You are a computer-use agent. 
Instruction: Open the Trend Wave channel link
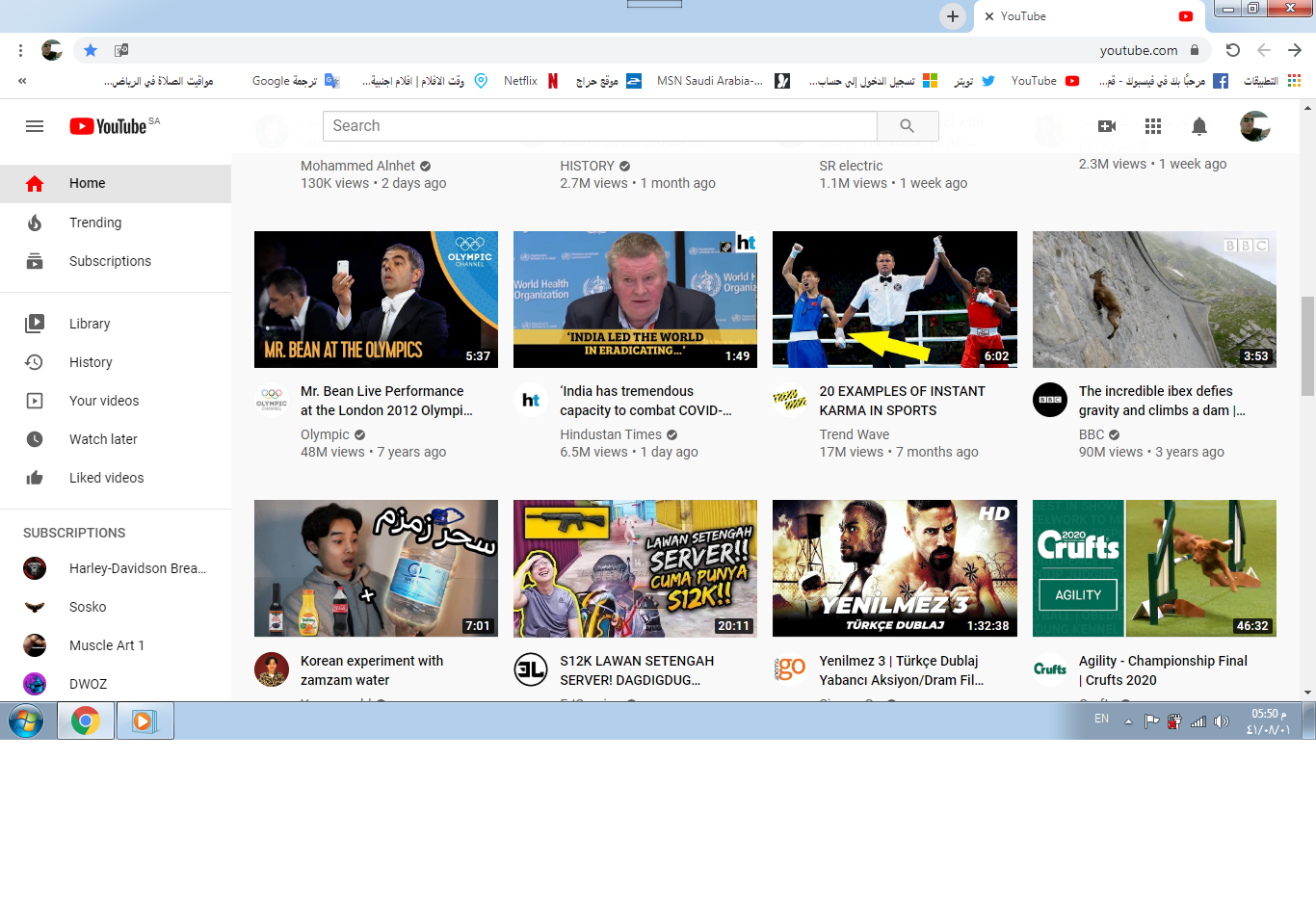[854, 434]
